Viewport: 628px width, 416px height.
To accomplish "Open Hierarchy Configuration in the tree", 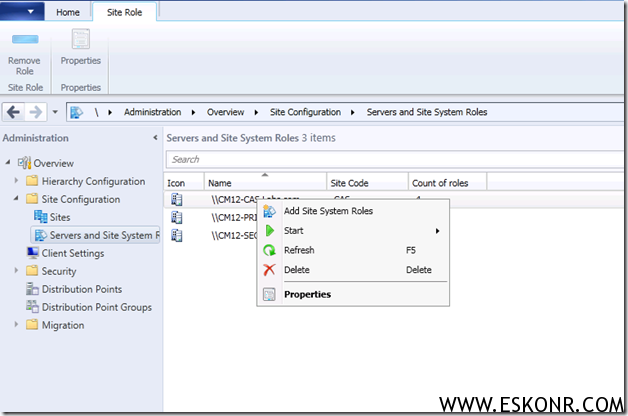I will click(x=93, y=181).
